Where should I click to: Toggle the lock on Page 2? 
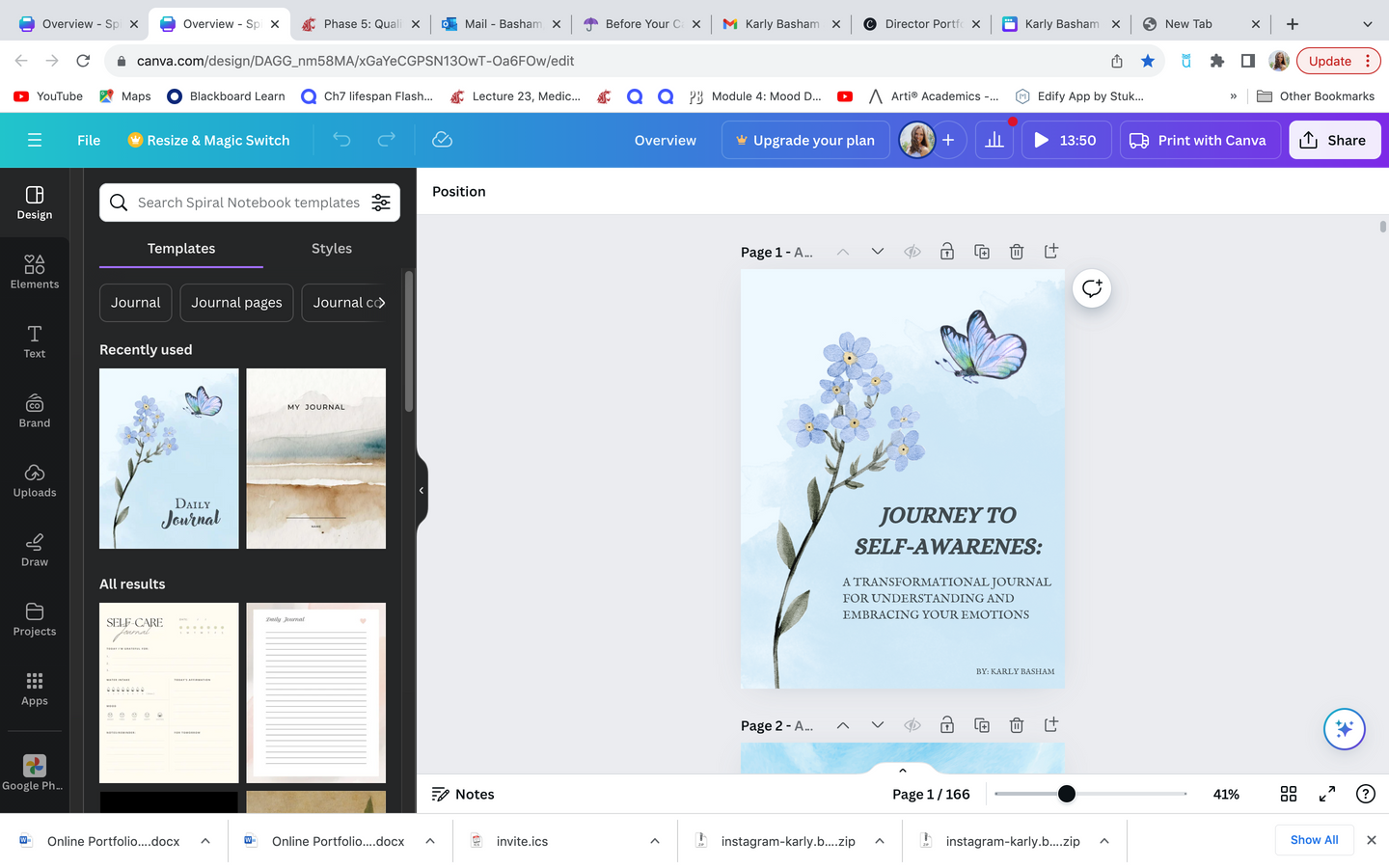[947, 725]
